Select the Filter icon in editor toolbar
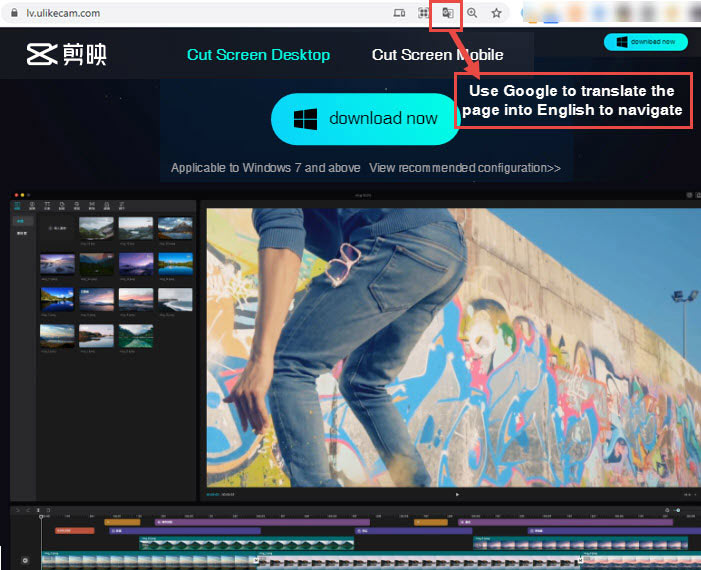Viewport: 701px width, 570px height. (x=106, y=206)
